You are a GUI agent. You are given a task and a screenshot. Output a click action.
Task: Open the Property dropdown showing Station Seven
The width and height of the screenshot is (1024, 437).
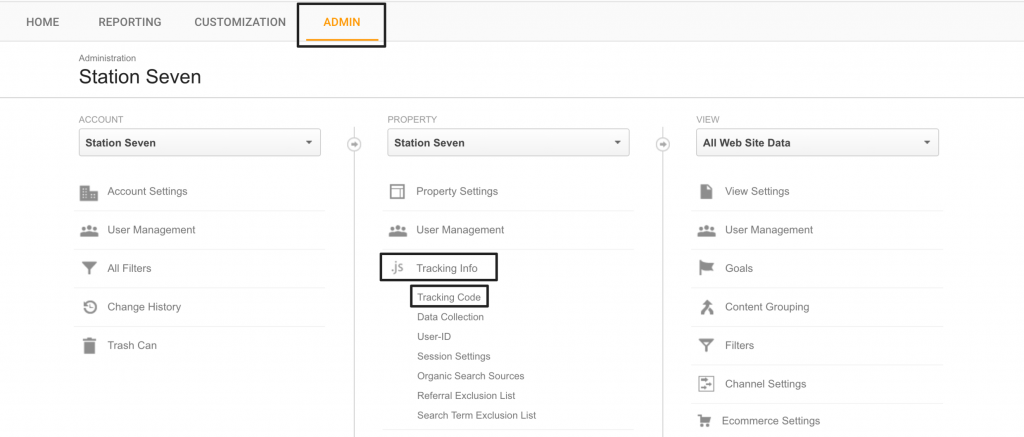(508, 142)
